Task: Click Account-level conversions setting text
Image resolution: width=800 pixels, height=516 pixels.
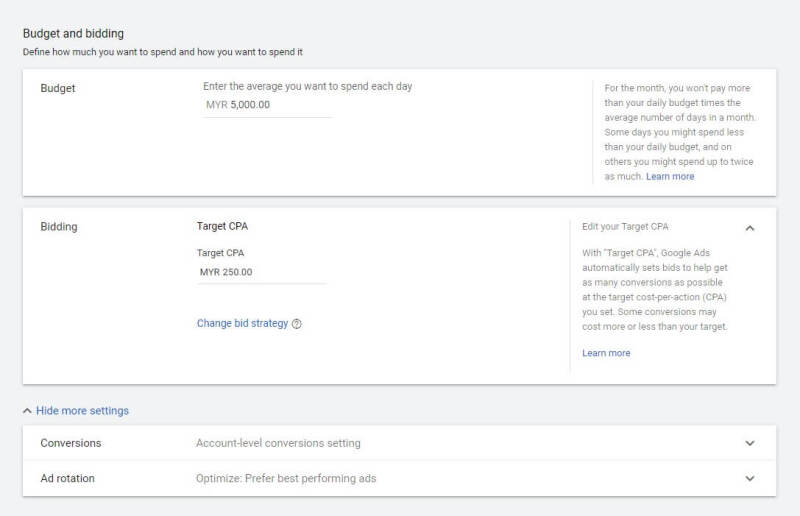Action: coord(278,443)
